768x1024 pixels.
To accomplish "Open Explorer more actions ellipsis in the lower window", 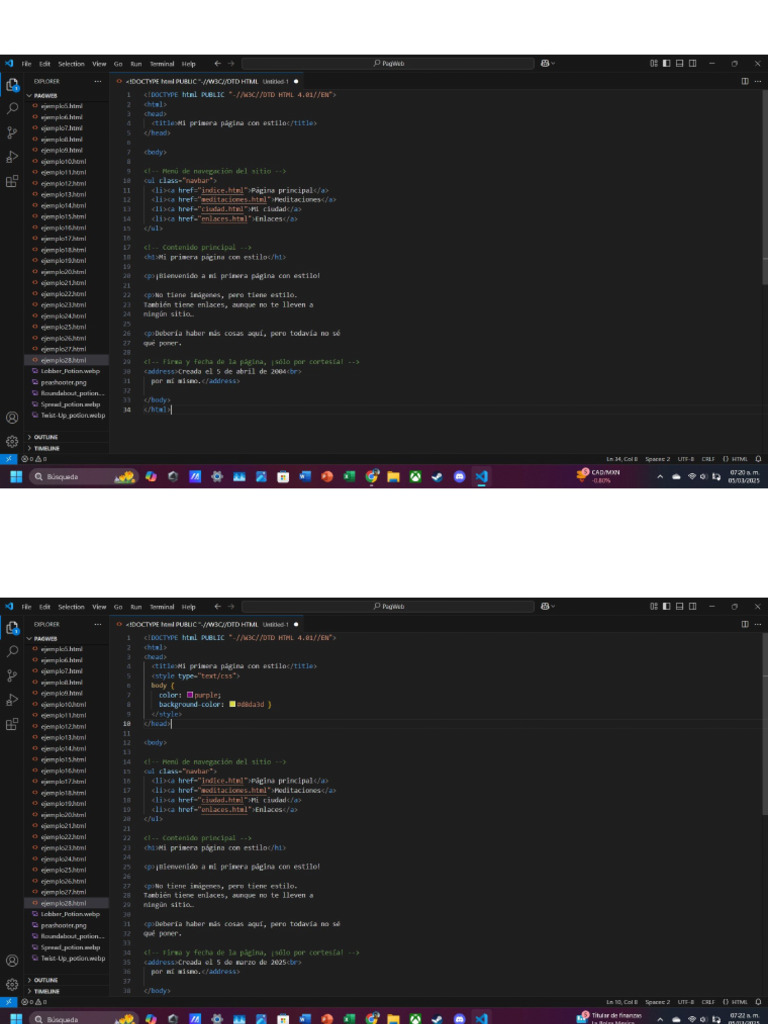I will 98,624.
